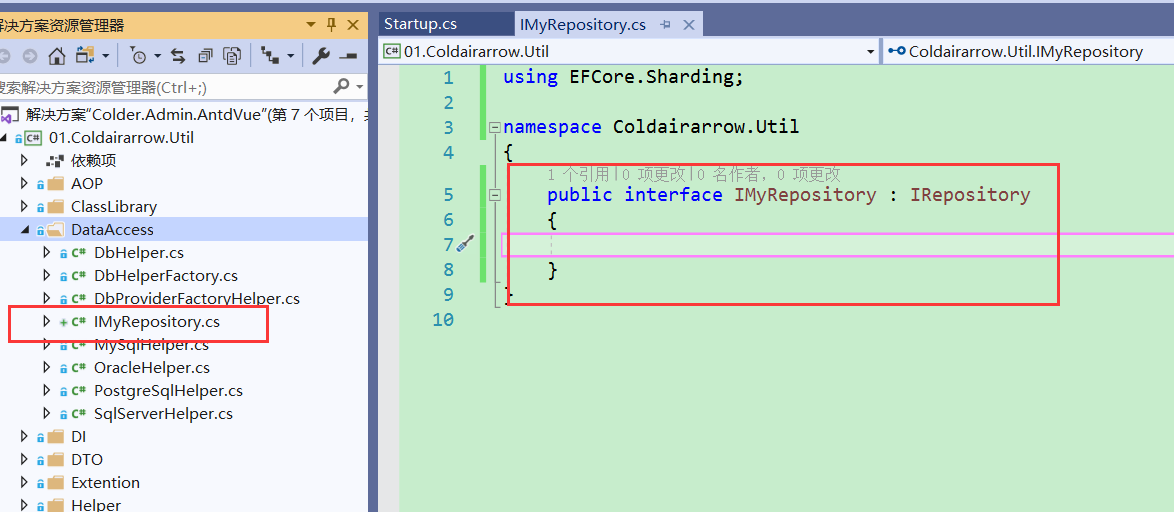Viewport: 1174px width, 512px height.
Task: Open quick actions screwdriver on line 7
Action: [466, 244]
